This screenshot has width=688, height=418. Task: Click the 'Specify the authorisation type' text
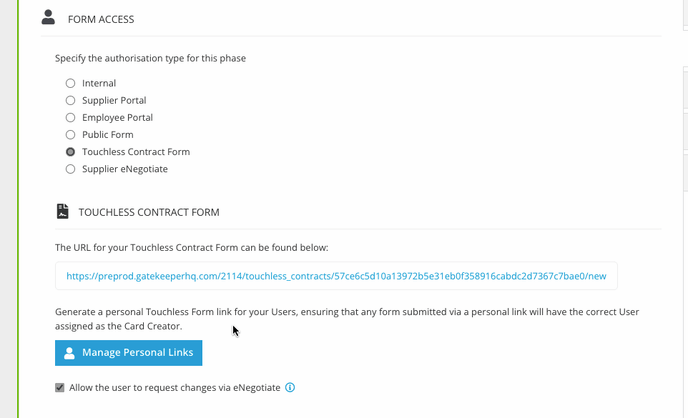tap(150, 58)
